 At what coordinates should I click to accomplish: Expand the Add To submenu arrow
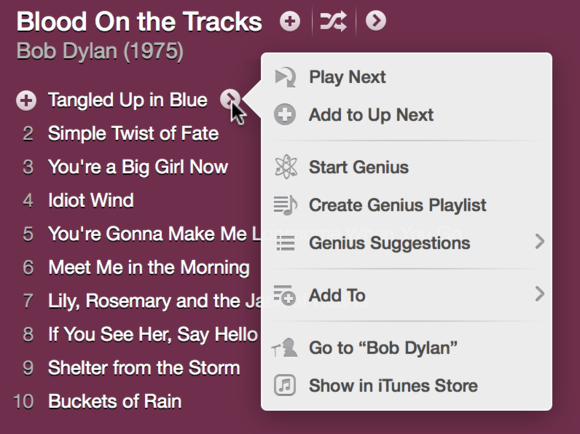pos(540,294)
